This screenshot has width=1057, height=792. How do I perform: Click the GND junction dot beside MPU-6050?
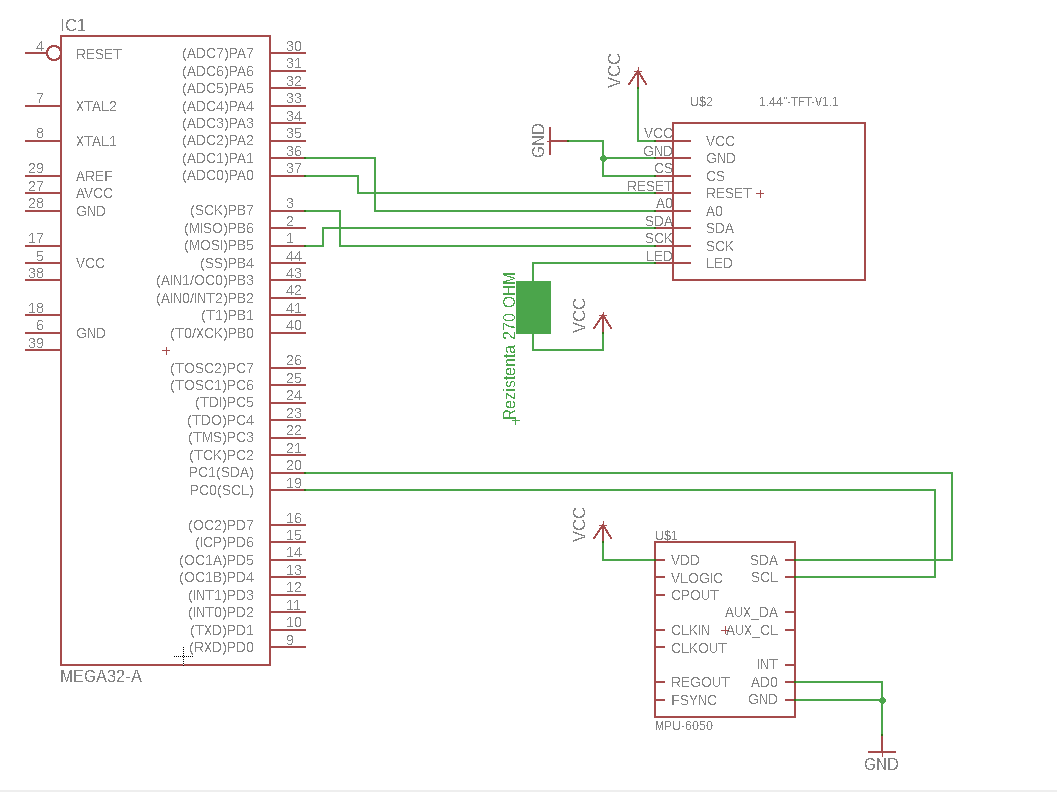882,700
